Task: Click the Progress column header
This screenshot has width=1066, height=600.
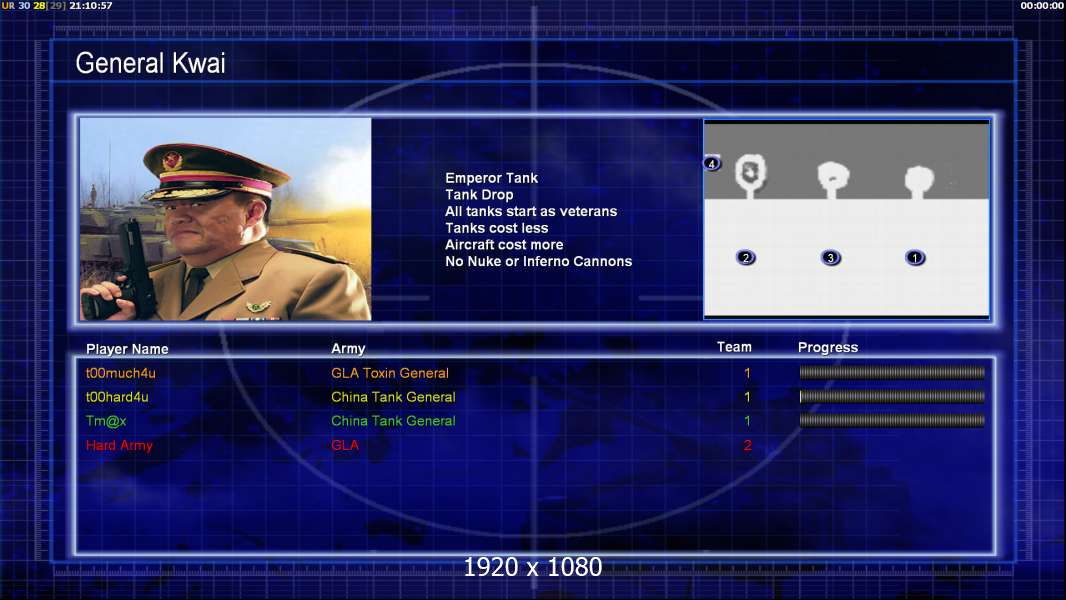Action: (x=827, y=348)
